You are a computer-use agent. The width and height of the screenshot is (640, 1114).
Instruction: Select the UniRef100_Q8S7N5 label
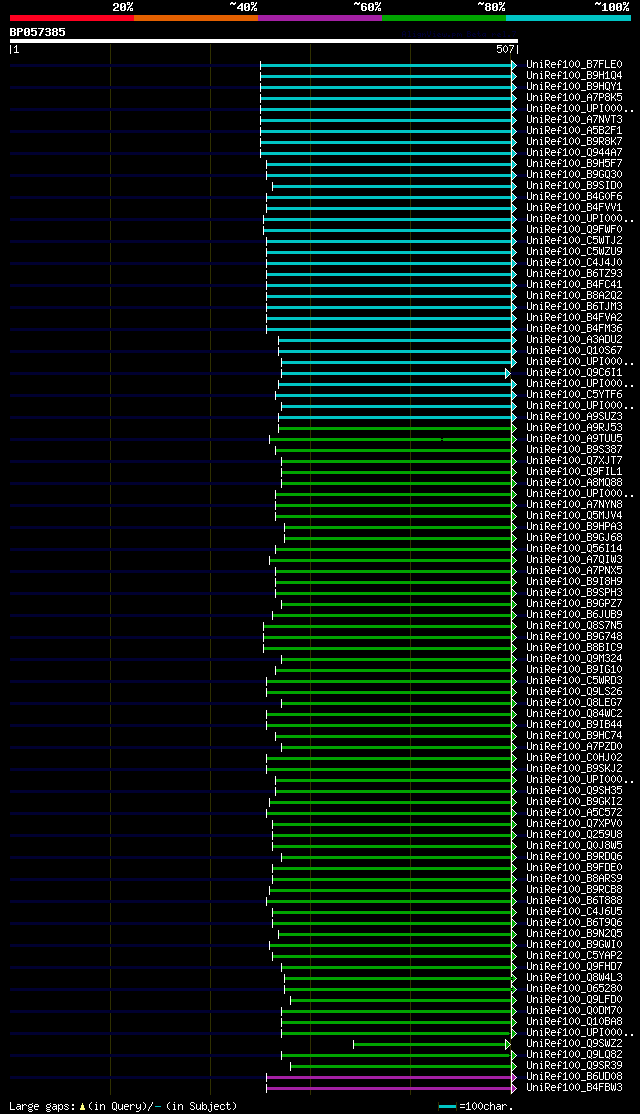575,626
